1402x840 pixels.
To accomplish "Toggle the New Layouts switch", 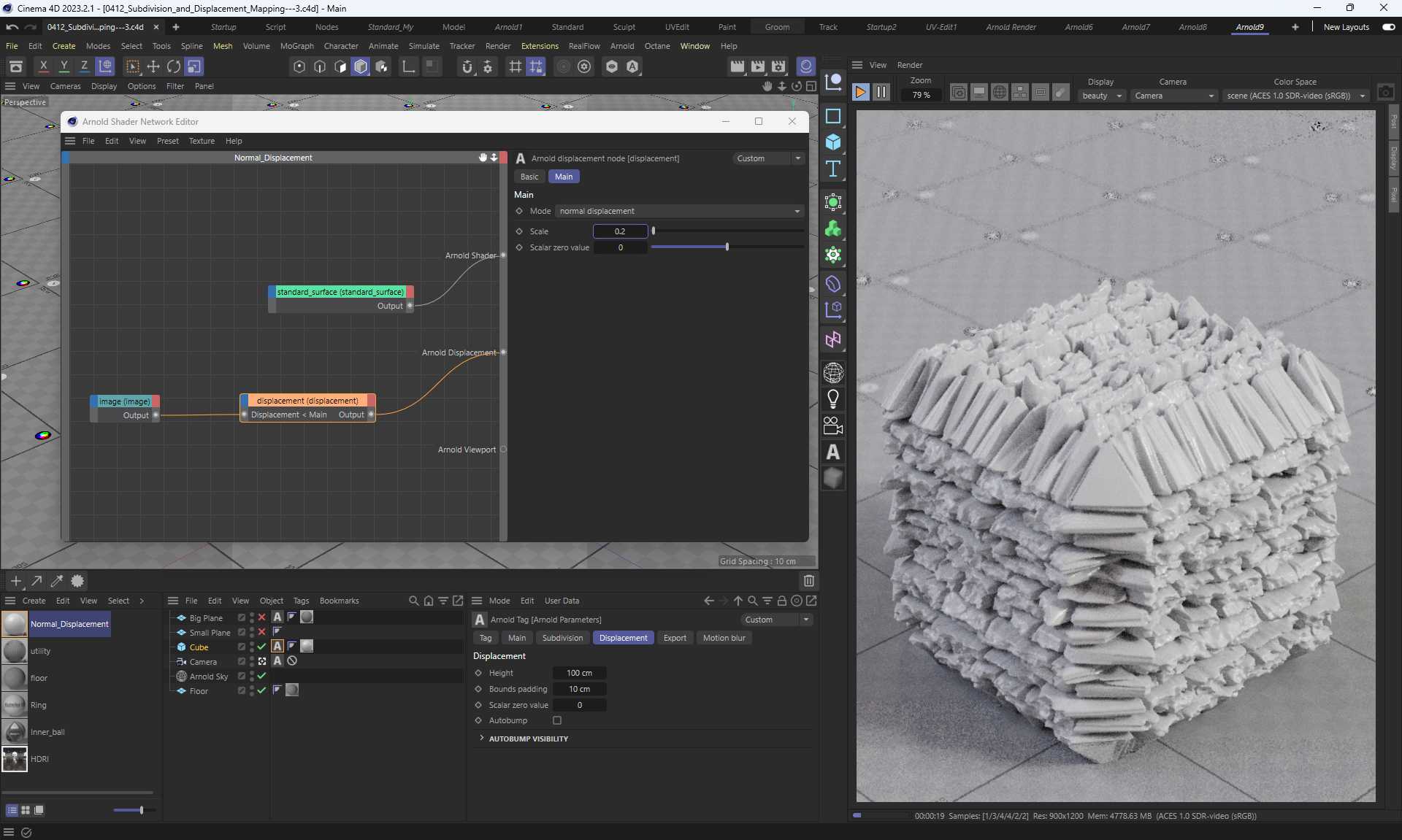I will point(1388,27).
